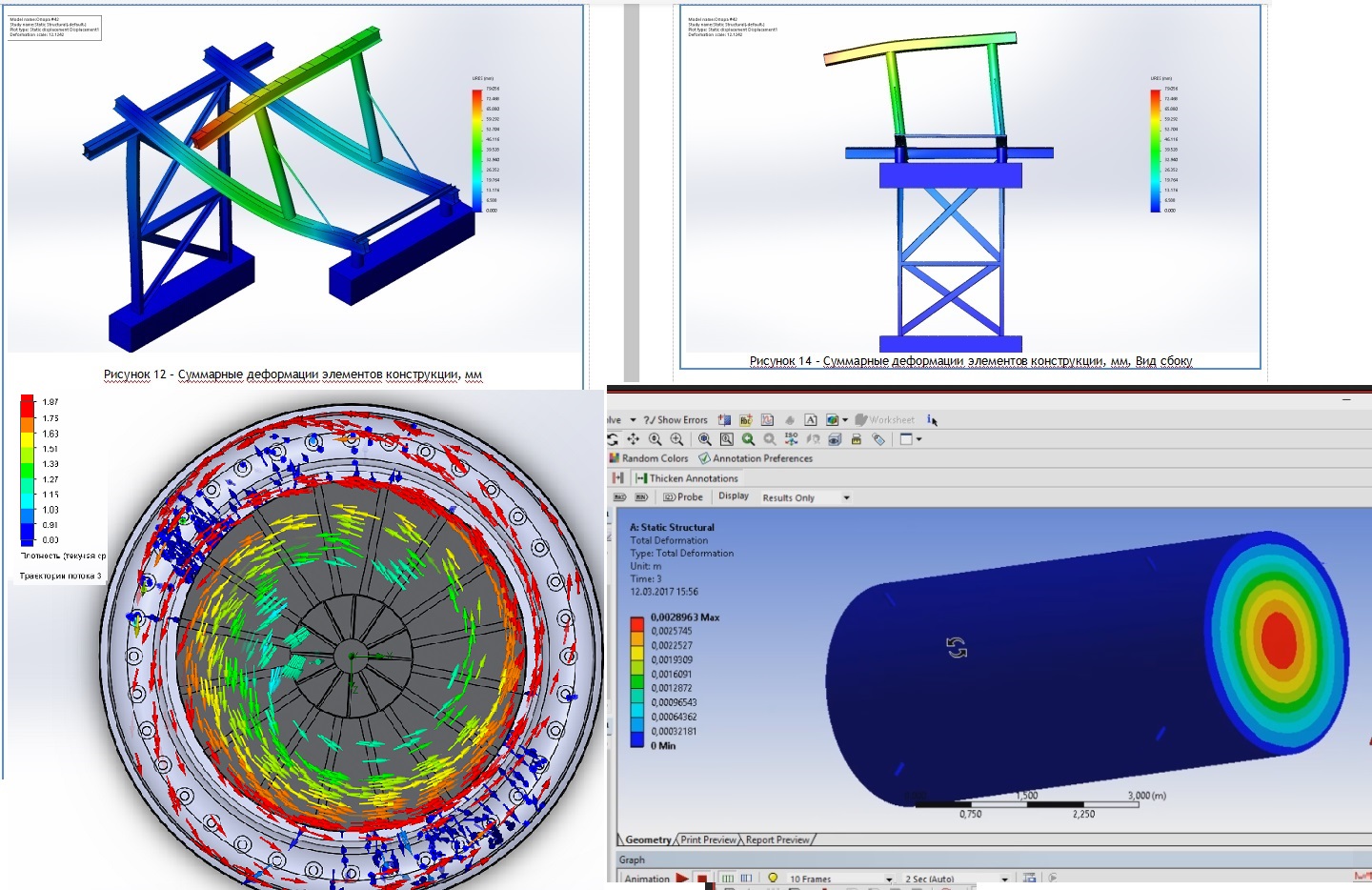Click the yellow Rescale Annotation icon
1372x890 pixels.
[x=857, y=439]
